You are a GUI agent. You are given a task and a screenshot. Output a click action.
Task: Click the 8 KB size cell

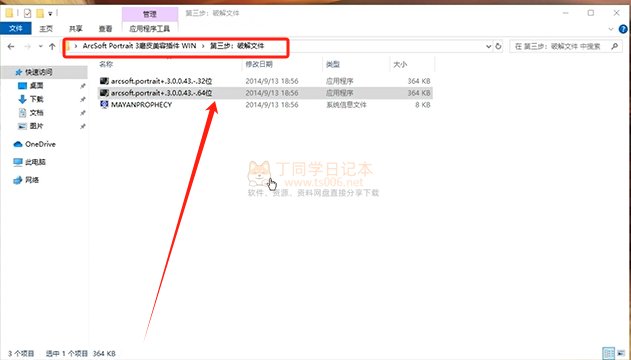423,105
